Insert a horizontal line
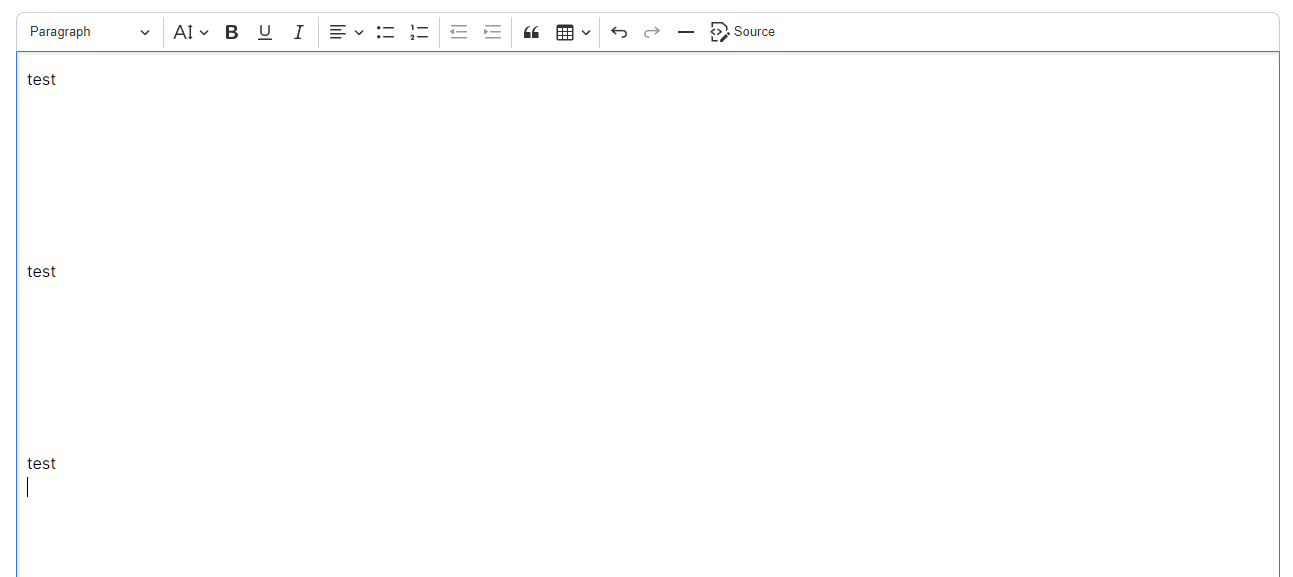 [685, 31]
